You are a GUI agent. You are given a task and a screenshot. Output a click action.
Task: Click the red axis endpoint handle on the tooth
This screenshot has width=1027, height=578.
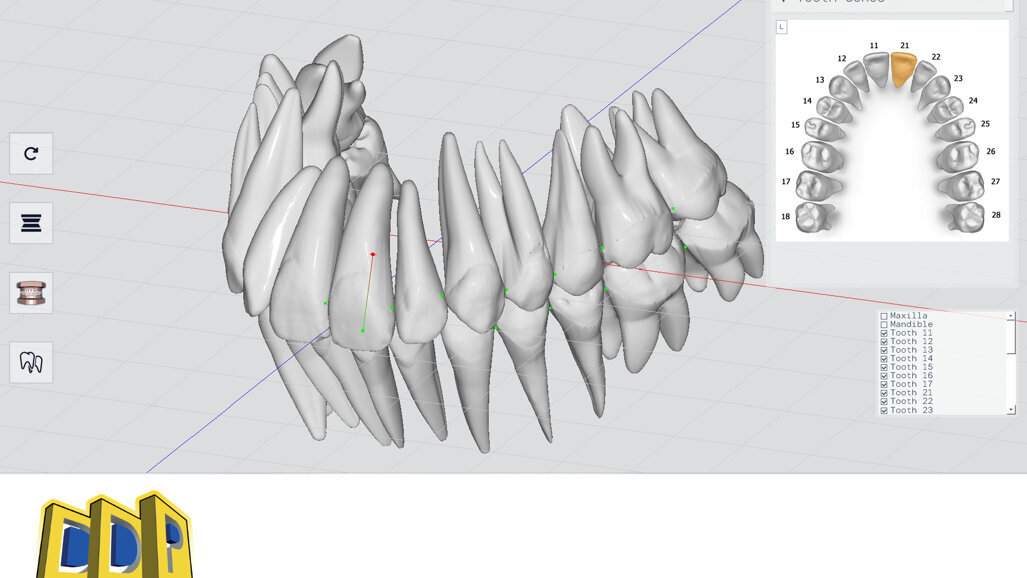(x=373, y=254)
